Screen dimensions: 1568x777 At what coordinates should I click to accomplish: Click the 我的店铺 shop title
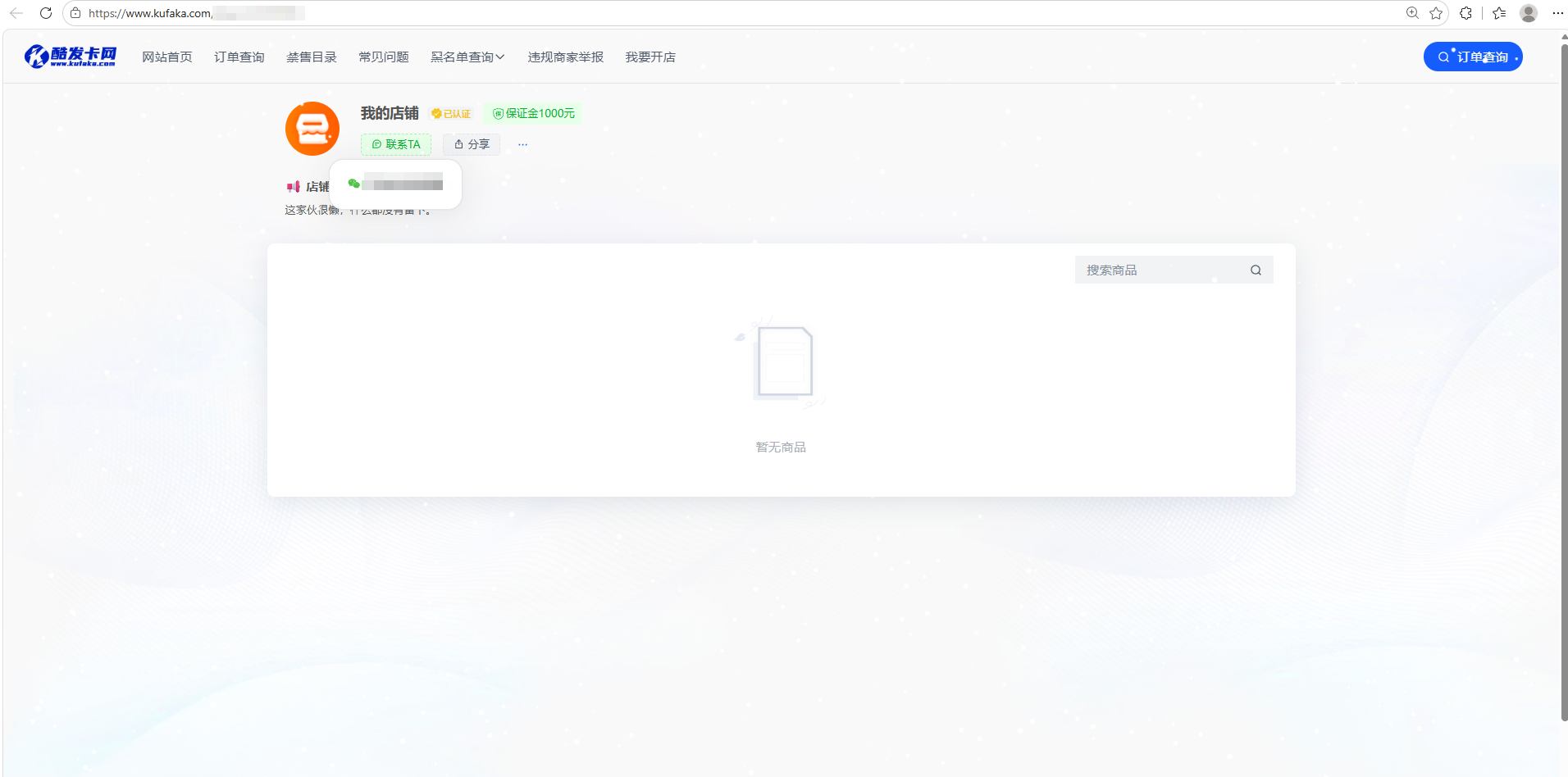coord(390,113)
